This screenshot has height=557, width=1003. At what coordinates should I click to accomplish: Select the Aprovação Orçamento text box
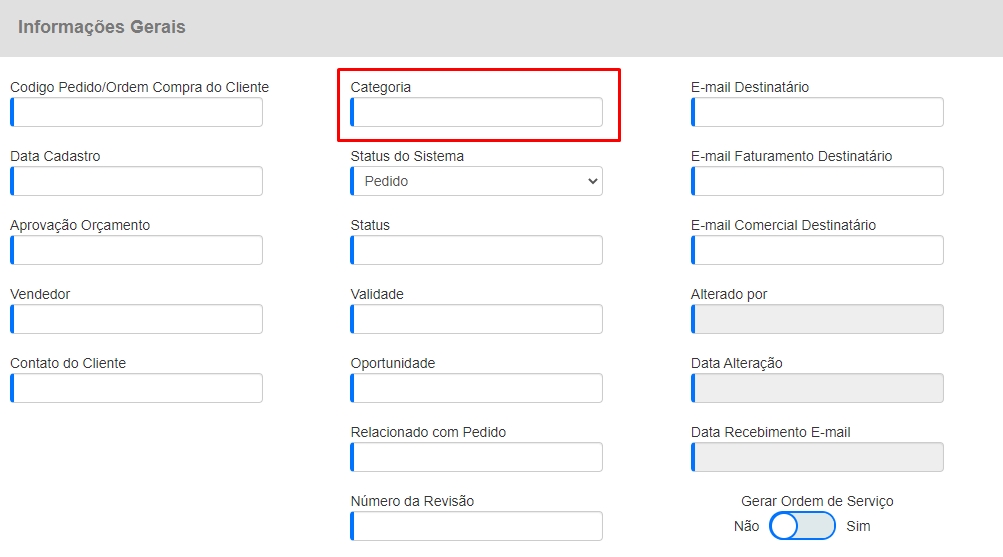[x=137, y=250]
